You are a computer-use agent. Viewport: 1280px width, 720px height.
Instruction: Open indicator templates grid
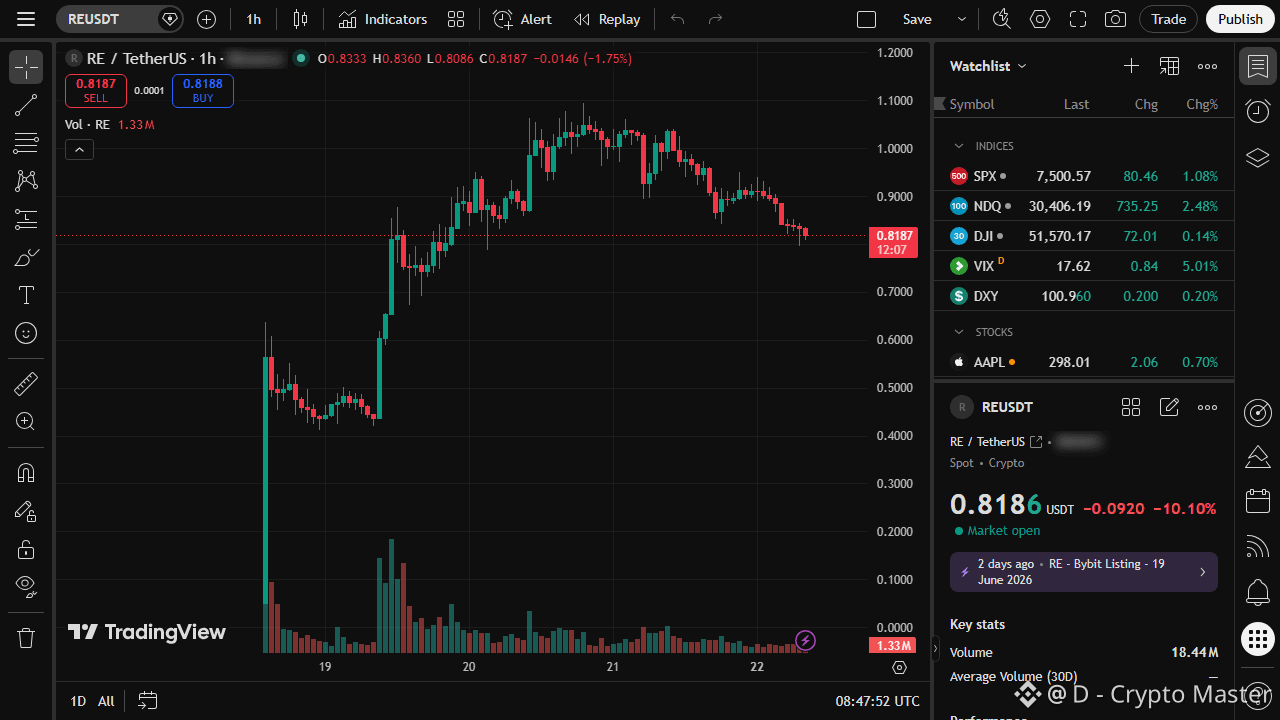point(456,19)
